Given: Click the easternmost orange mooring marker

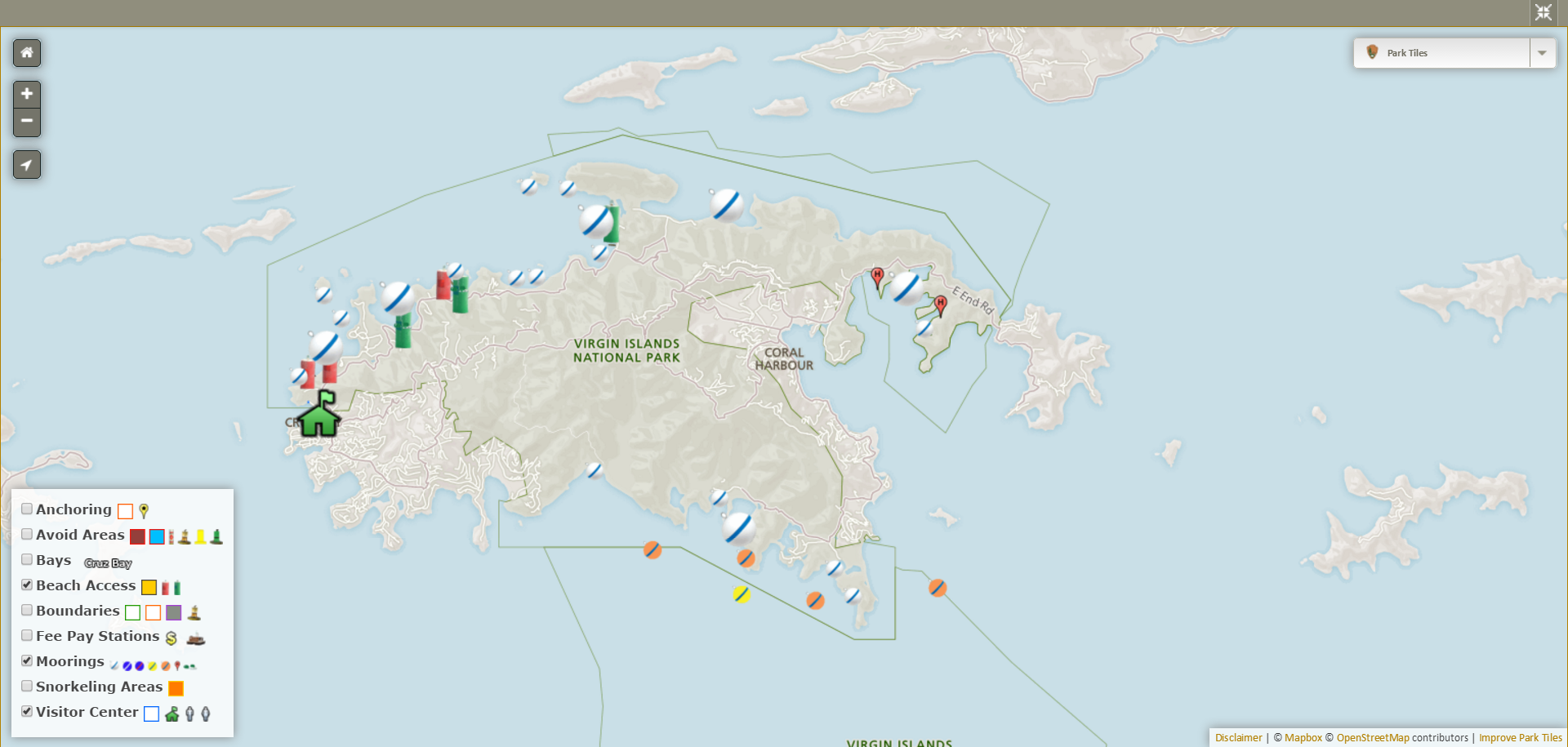Looking at the screenshot, I should pos(938,588).
